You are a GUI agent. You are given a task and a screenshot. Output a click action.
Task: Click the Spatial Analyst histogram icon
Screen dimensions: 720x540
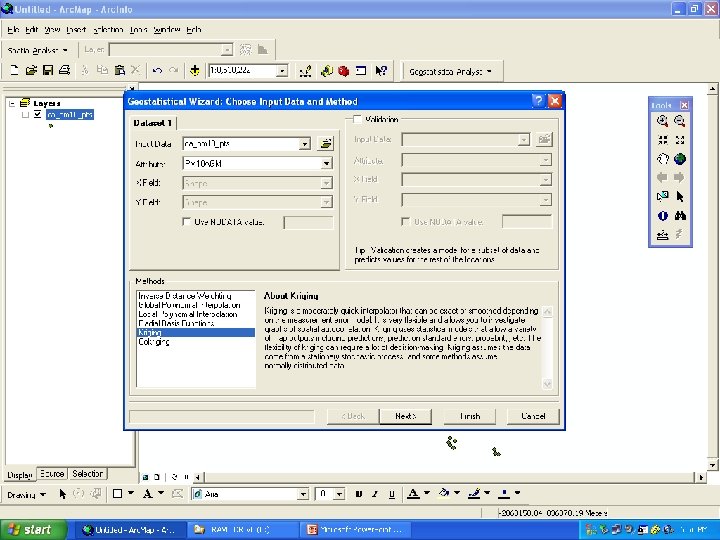(263, 50)
